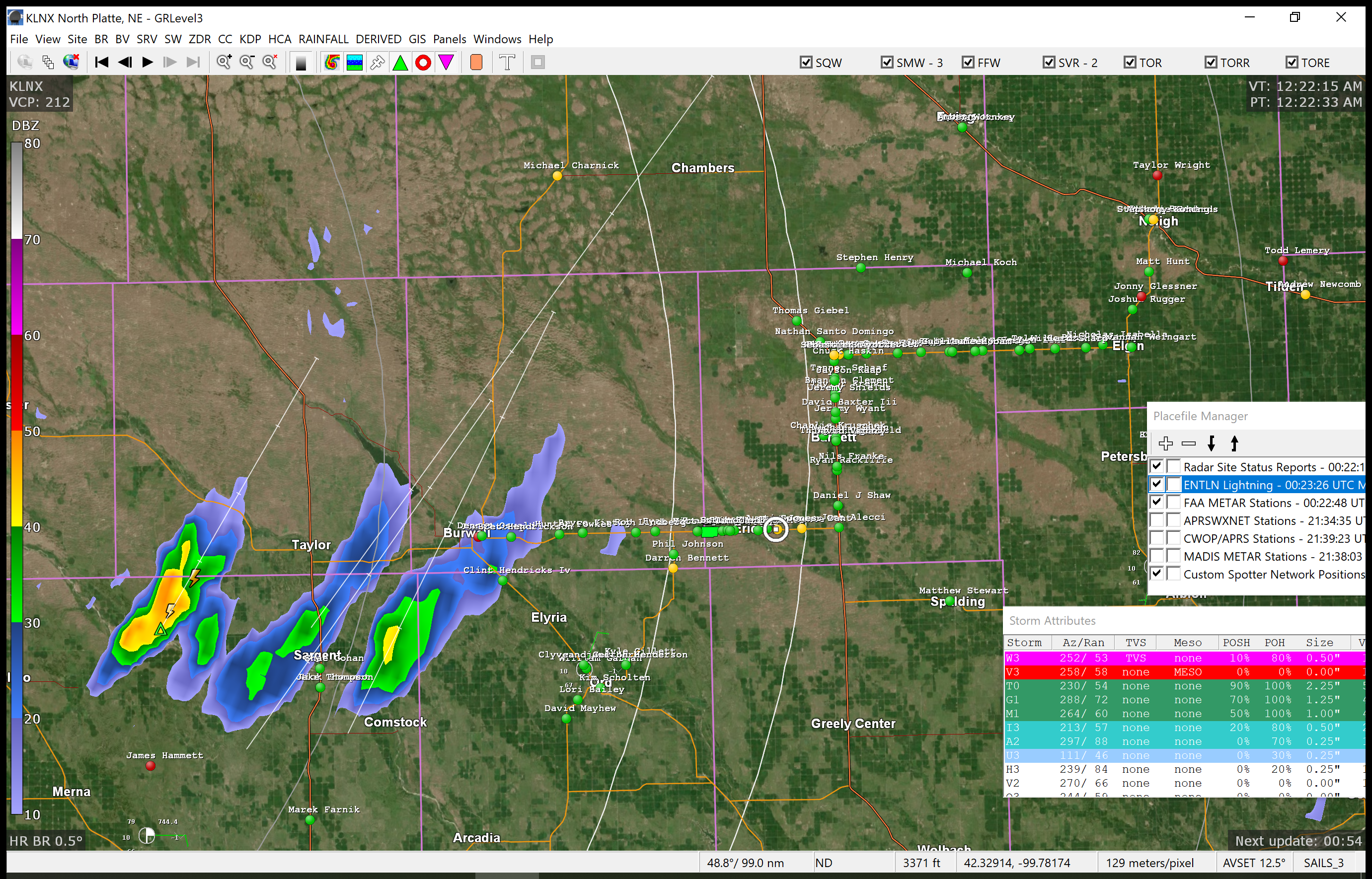Click the add placefile plus button

click(1165, 443)
